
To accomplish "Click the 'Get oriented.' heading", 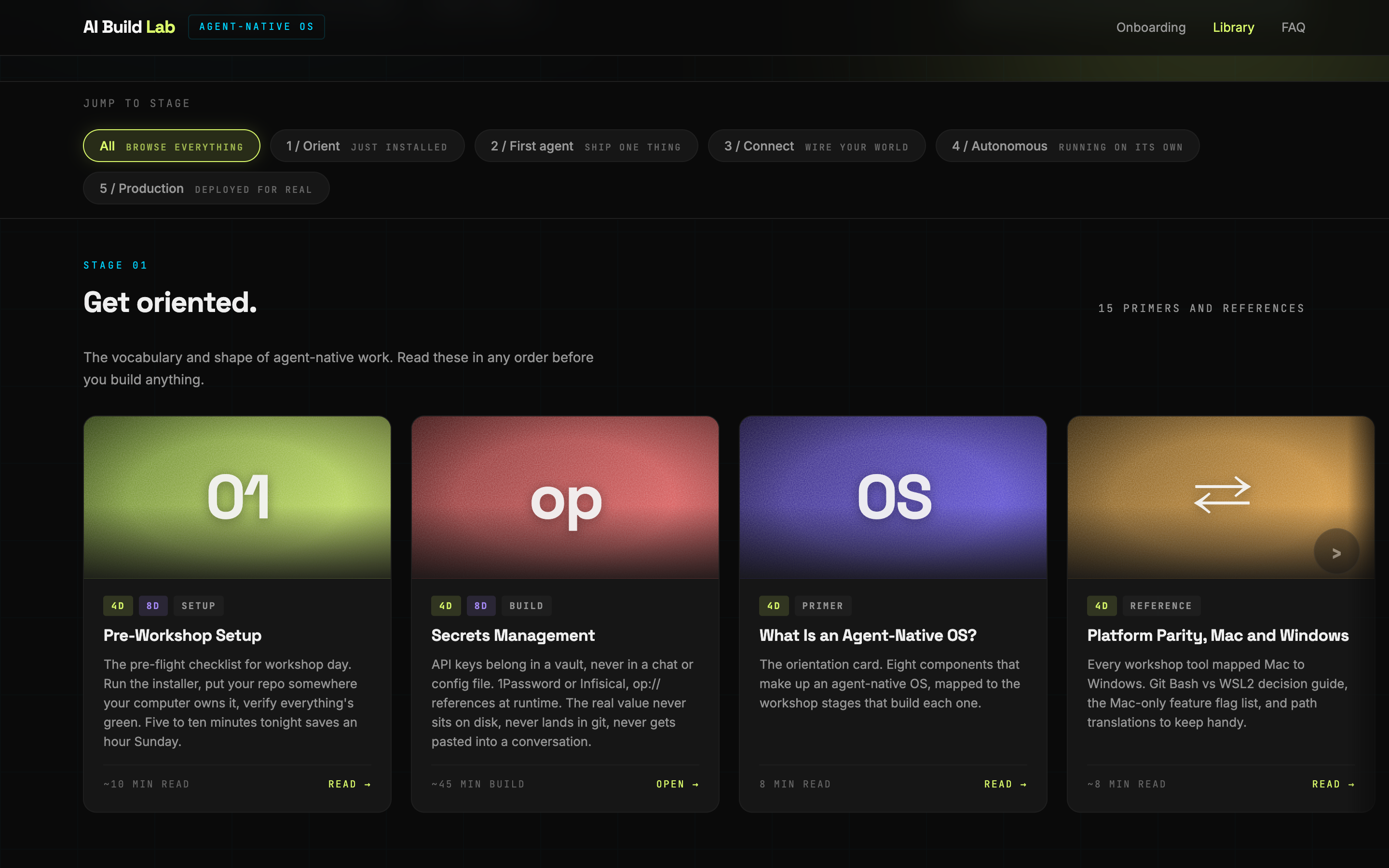I will tap(170, 302).
